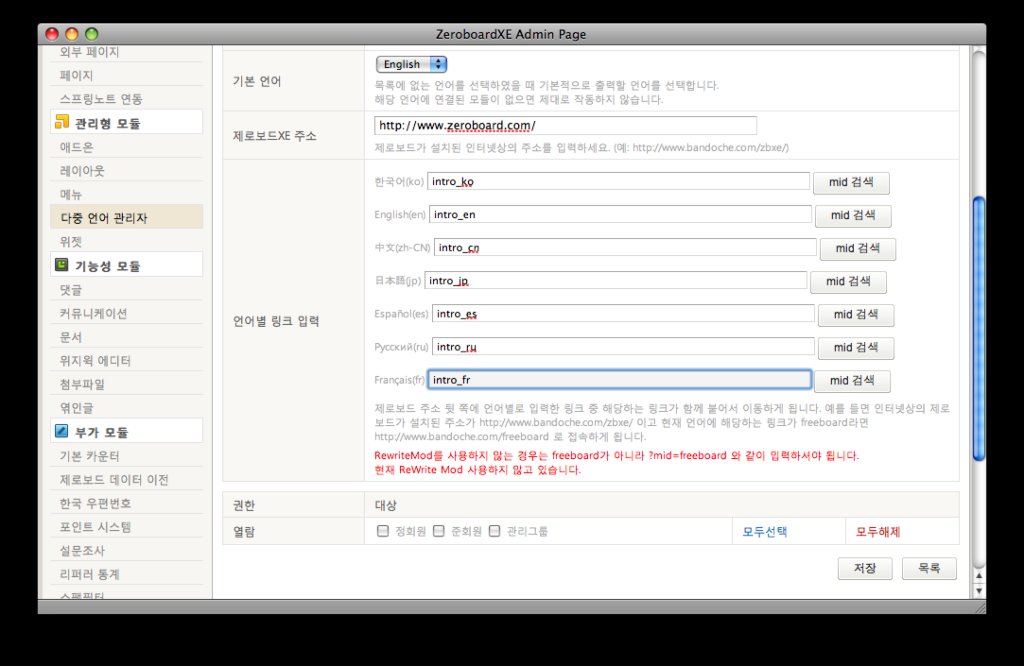Click the intro_jp input field
The height and width of the screenshot is (666, 1024).
click(616, 281)
